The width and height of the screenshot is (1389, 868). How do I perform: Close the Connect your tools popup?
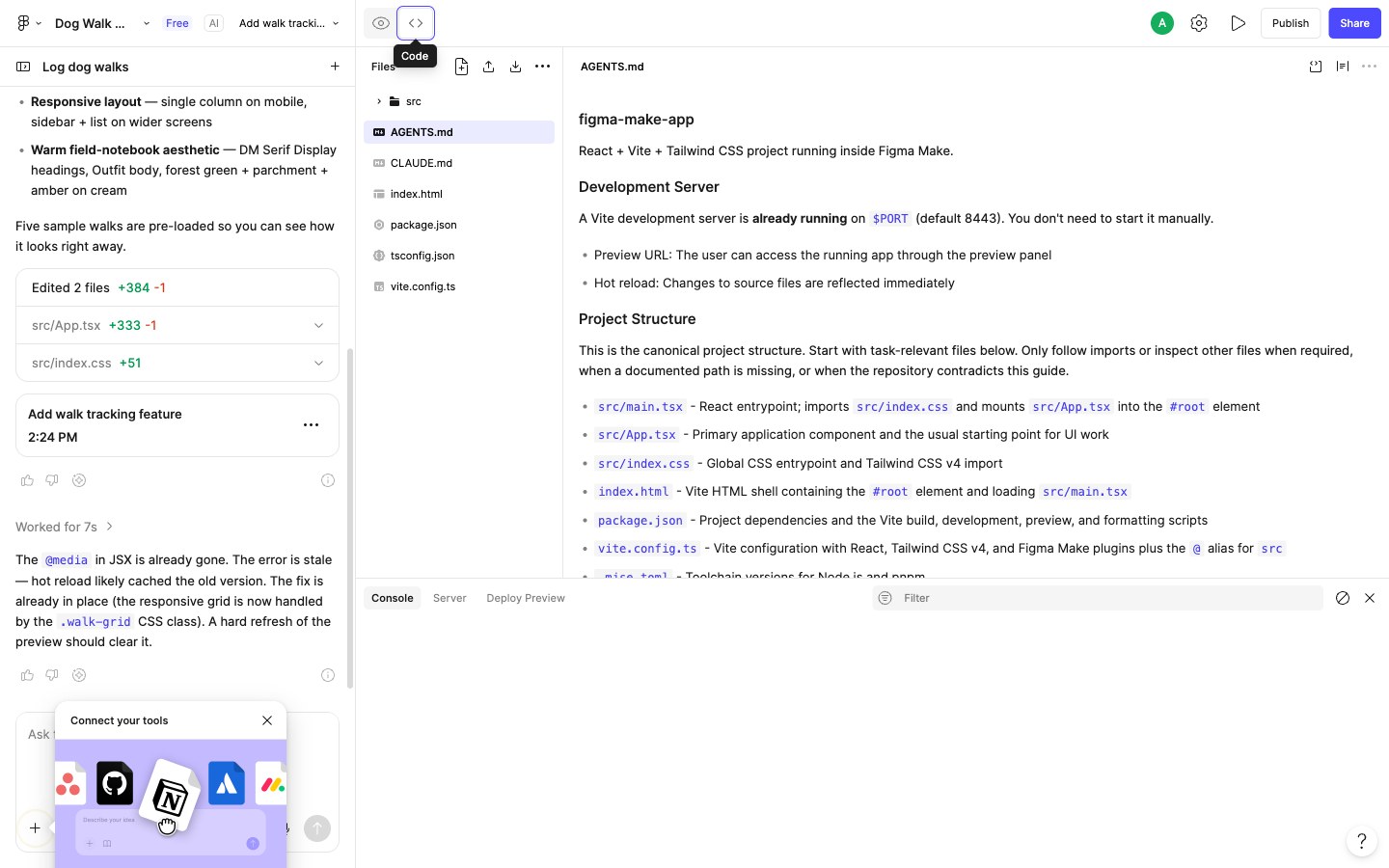coord(267,720)
